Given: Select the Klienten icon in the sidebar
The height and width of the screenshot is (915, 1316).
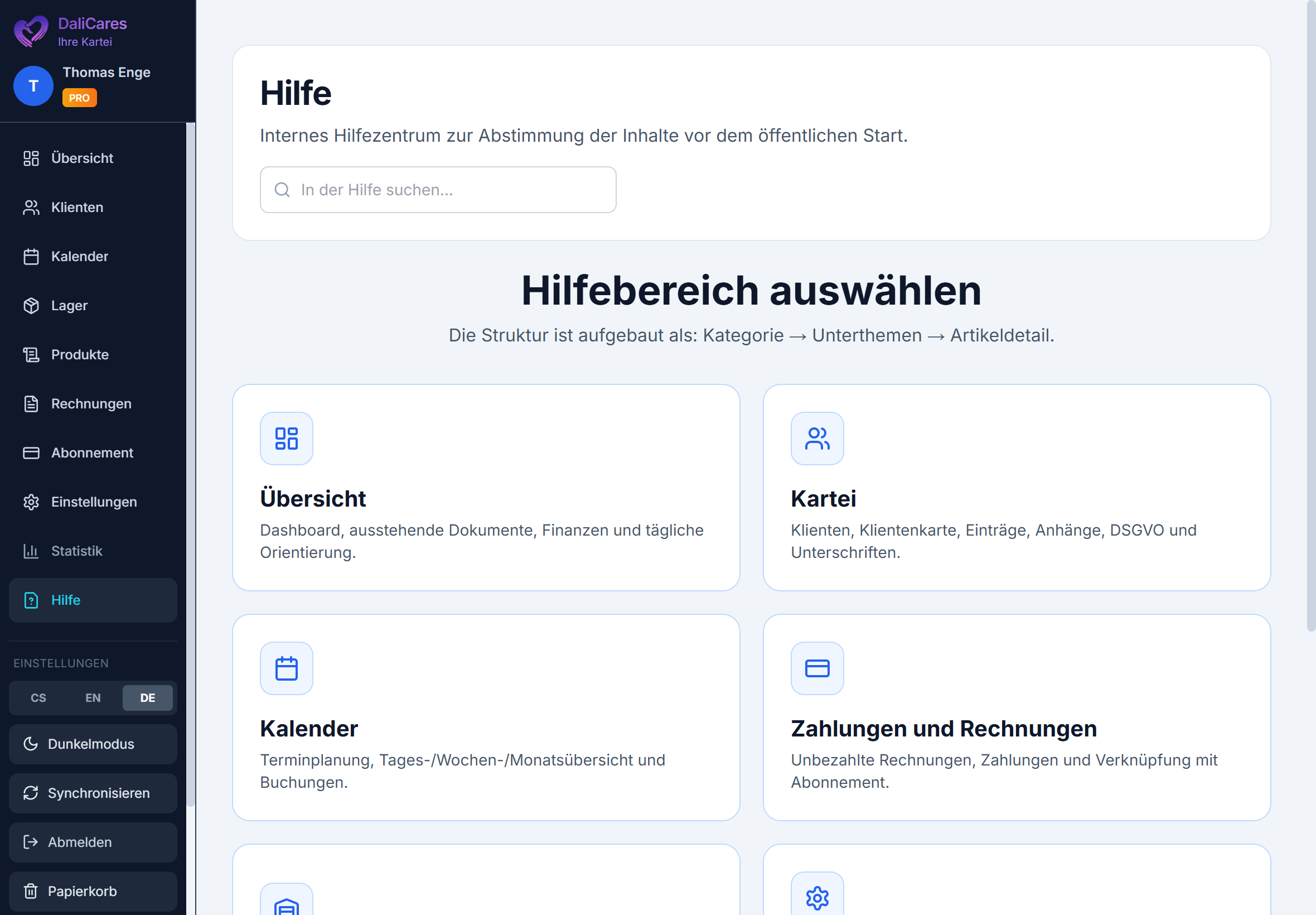Looking at the screenshot, I should pyautogui.click(x=32, y=207).
